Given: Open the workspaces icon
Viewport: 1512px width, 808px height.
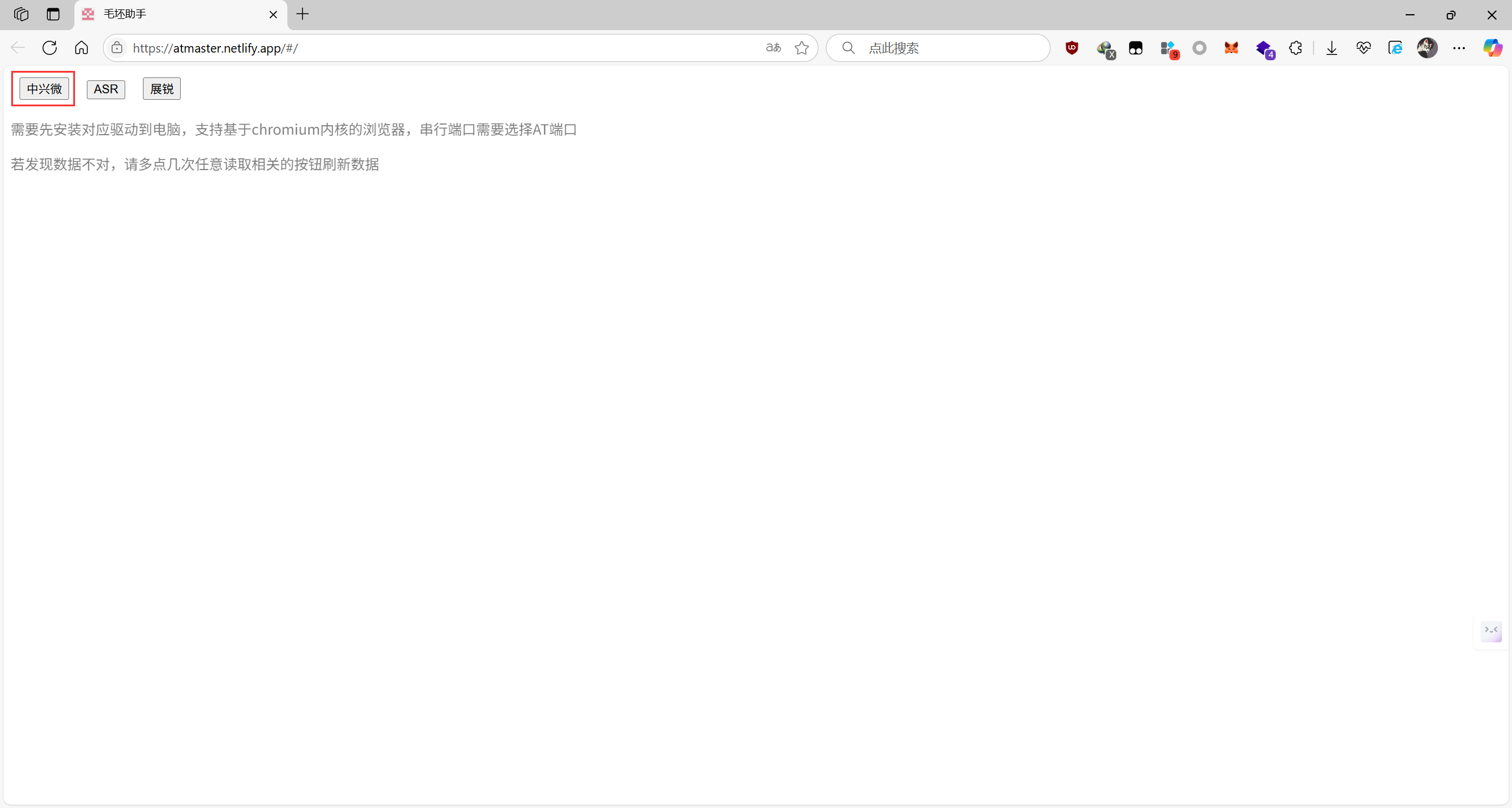Looking at the screenshot, I should [x=21, y=14].
